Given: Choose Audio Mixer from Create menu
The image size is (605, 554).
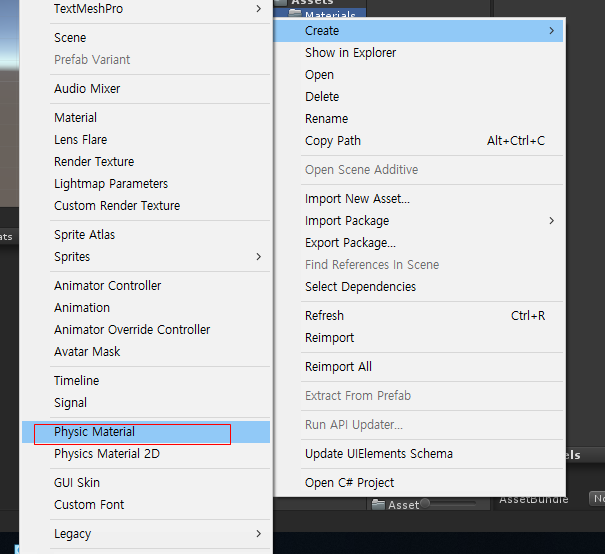Looking at the screenshot, I should 146,89.
